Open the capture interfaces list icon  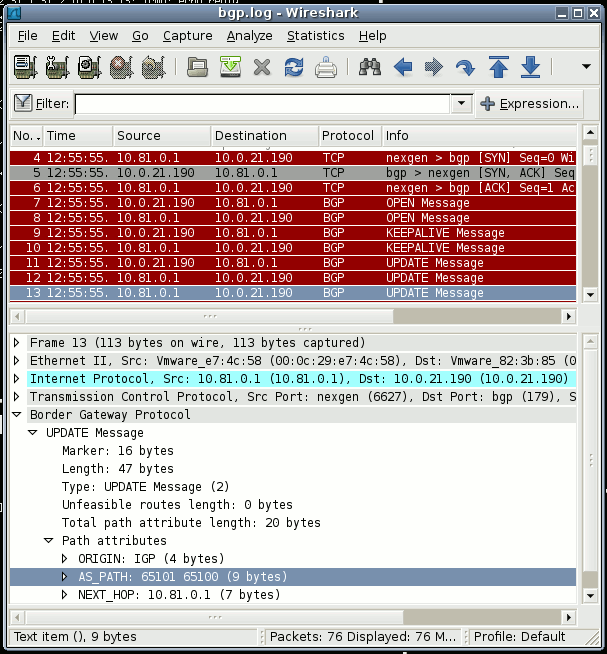coord(25,67)
